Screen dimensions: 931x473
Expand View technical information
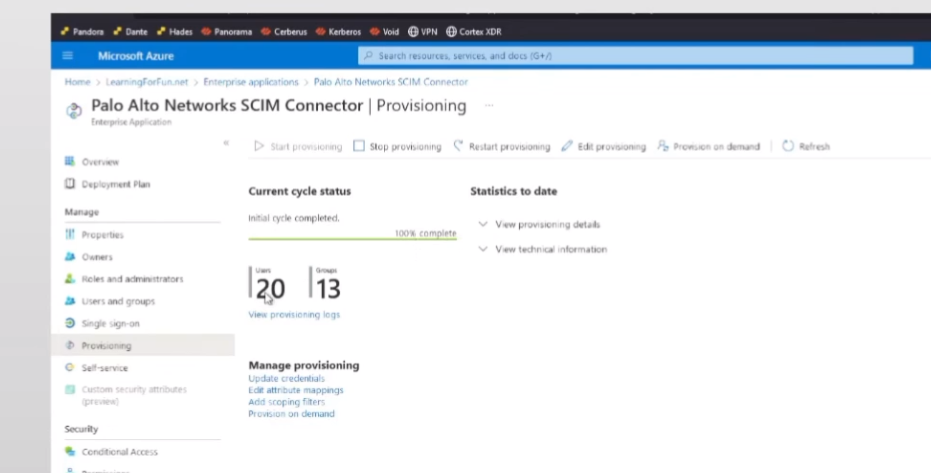click(543, 249)
